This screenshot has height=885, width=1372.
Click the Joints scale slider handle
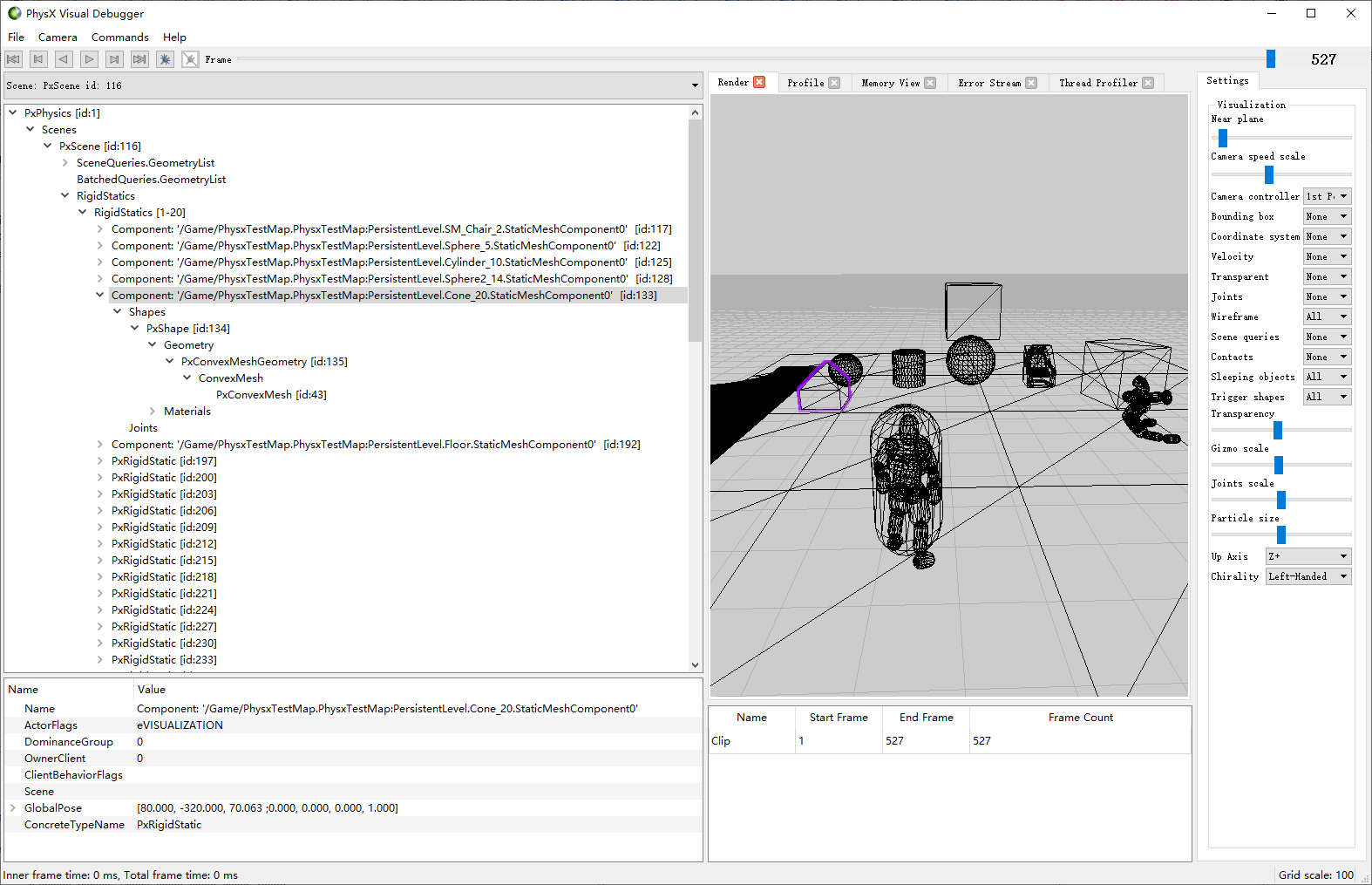click(x=1281, y=500)
